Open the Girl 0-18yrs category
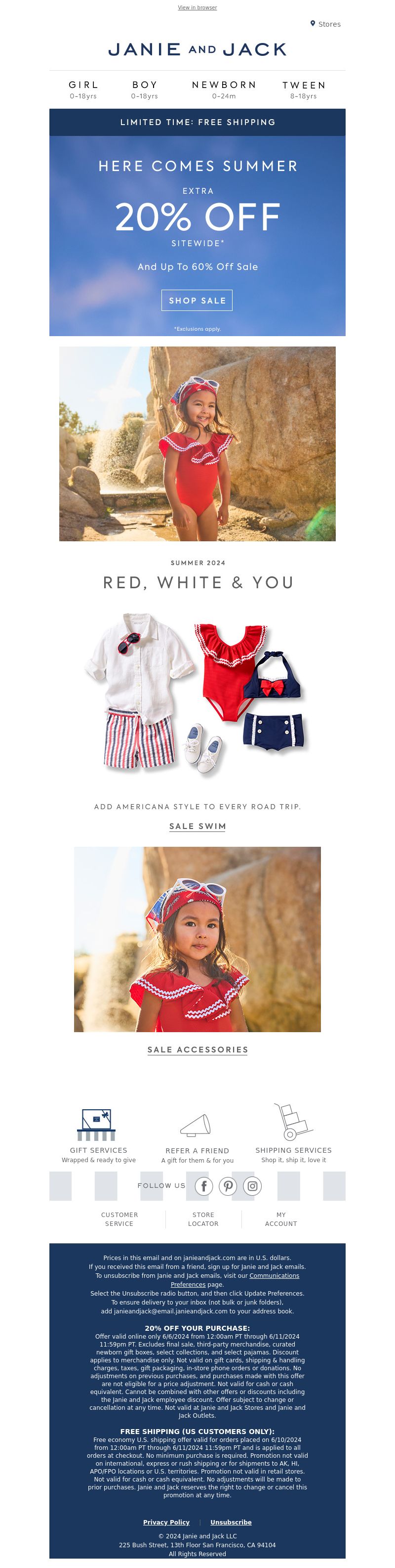Viewport: 395px width, 1568px height. (83, 89)
